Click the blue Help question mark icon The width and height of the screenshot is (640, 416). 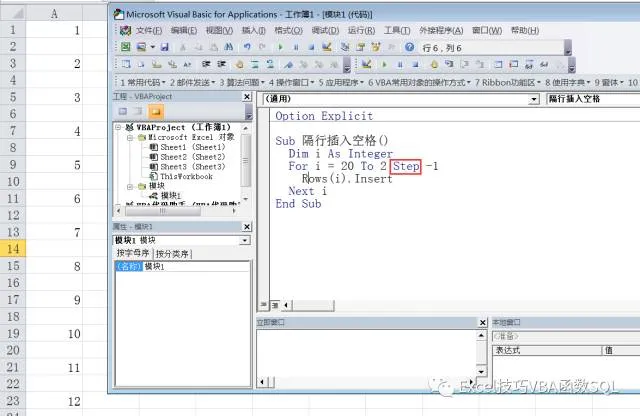(x=409, y=47)
